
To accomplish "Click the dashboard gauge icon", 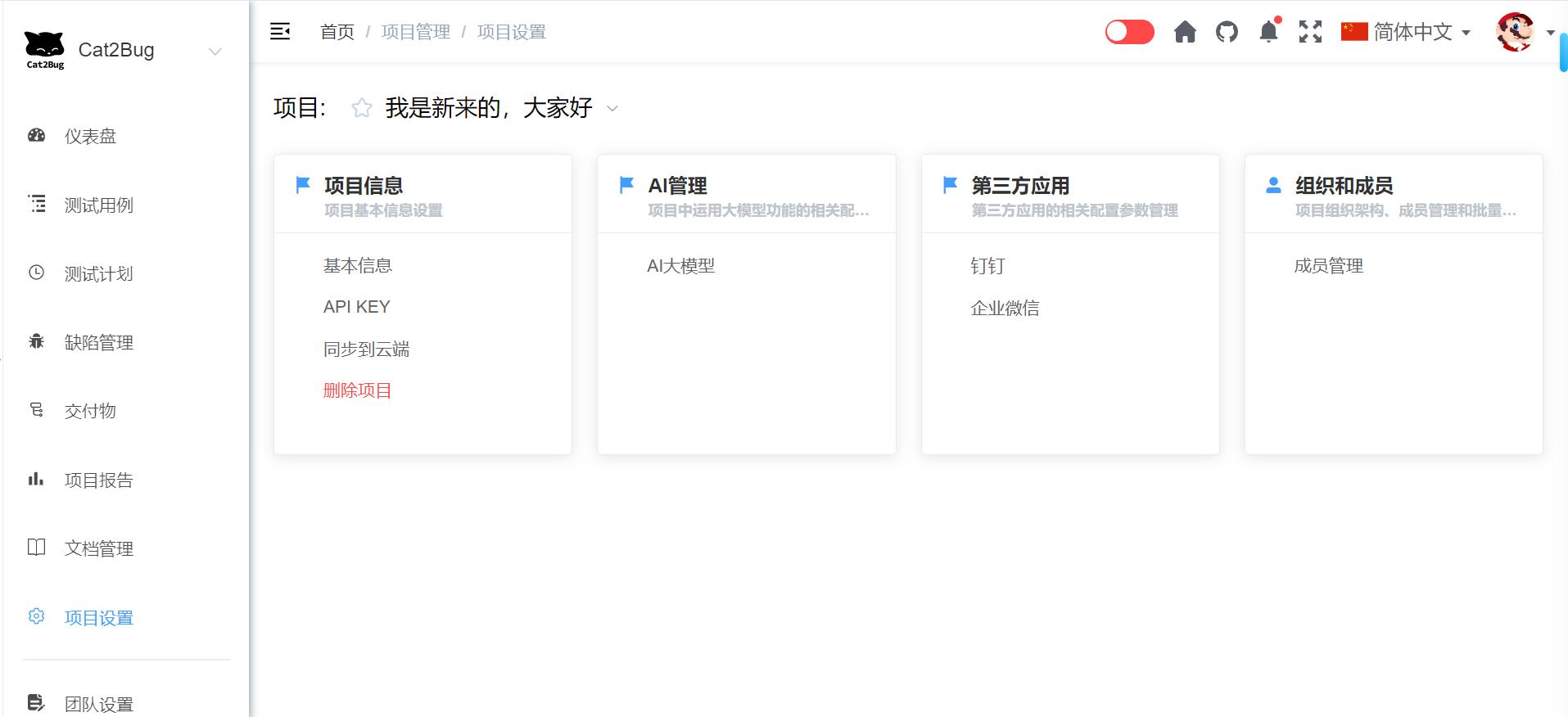I will coord(37,135).
